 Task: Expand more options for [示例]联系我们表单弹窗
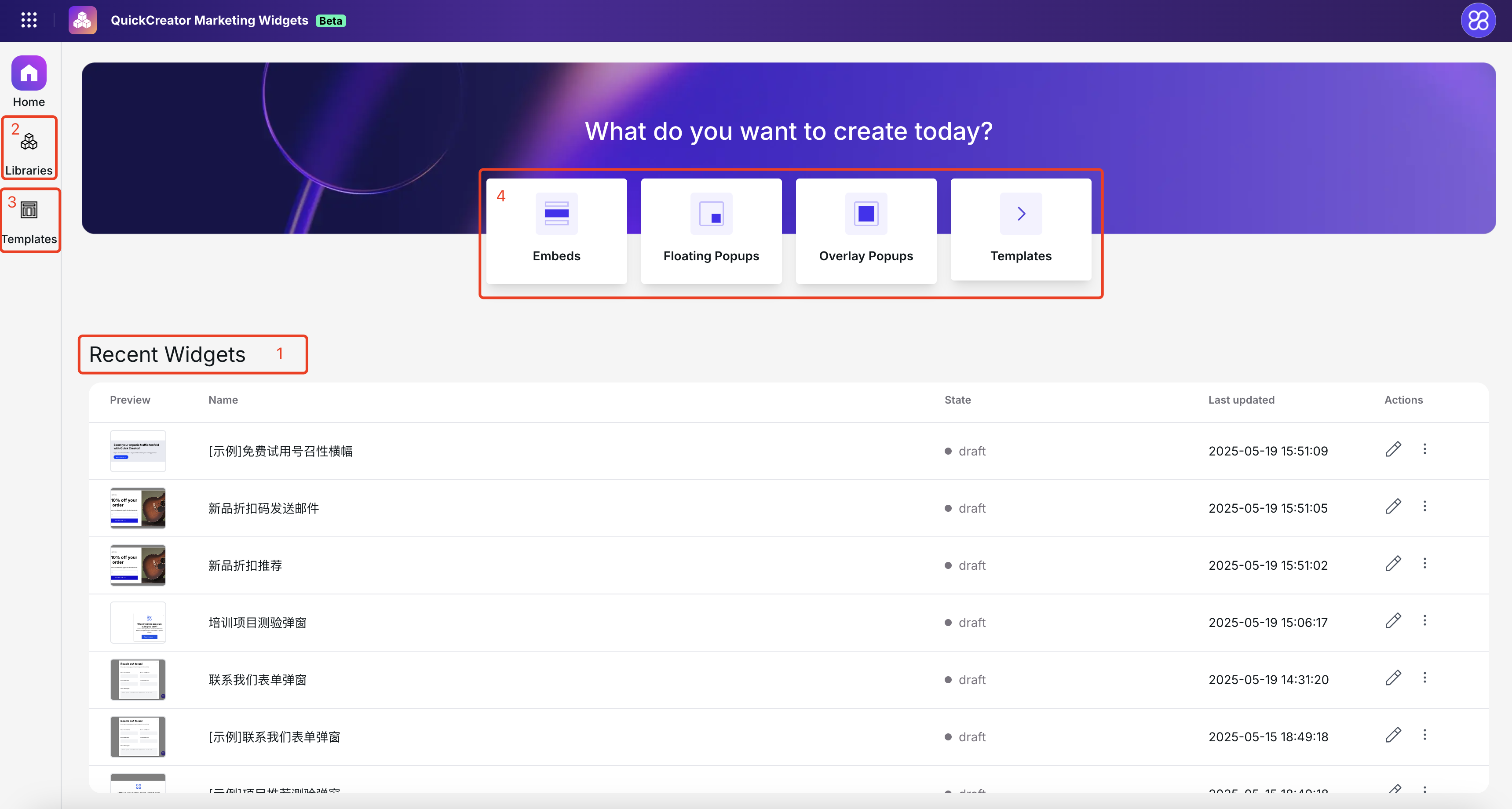click(1424, 735)
